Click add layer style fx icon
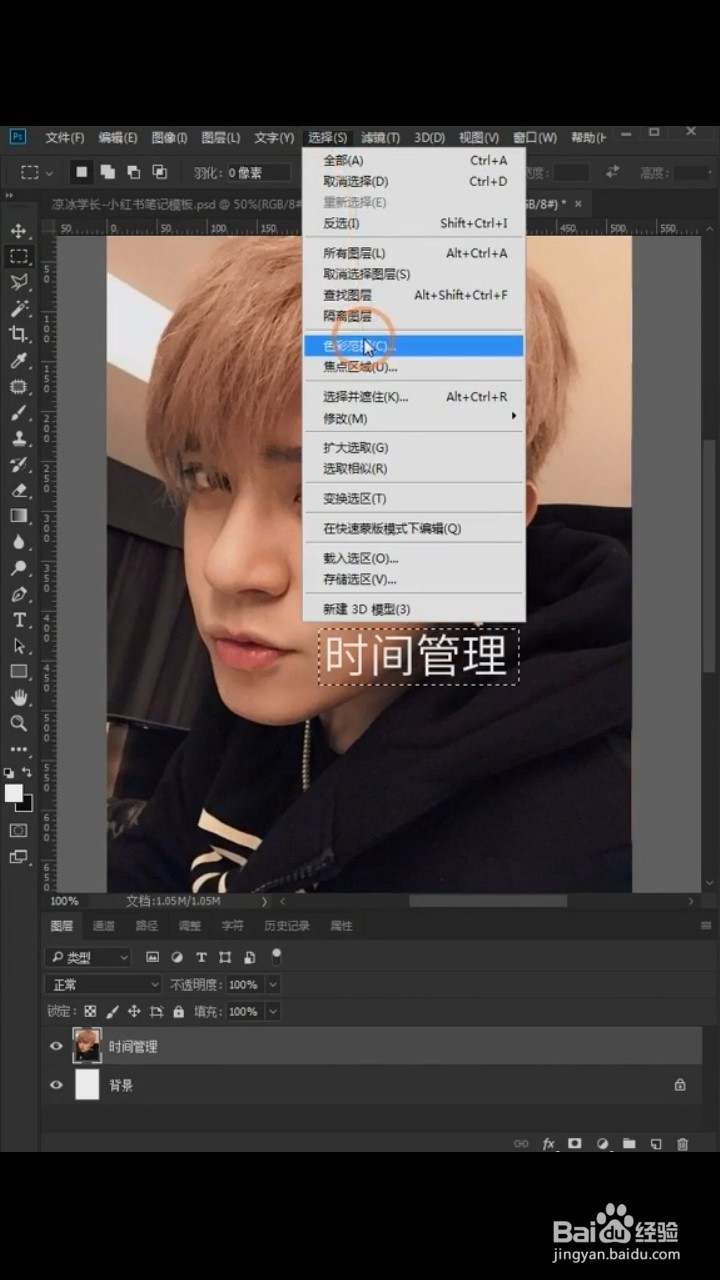 [x=548, y=1143]
